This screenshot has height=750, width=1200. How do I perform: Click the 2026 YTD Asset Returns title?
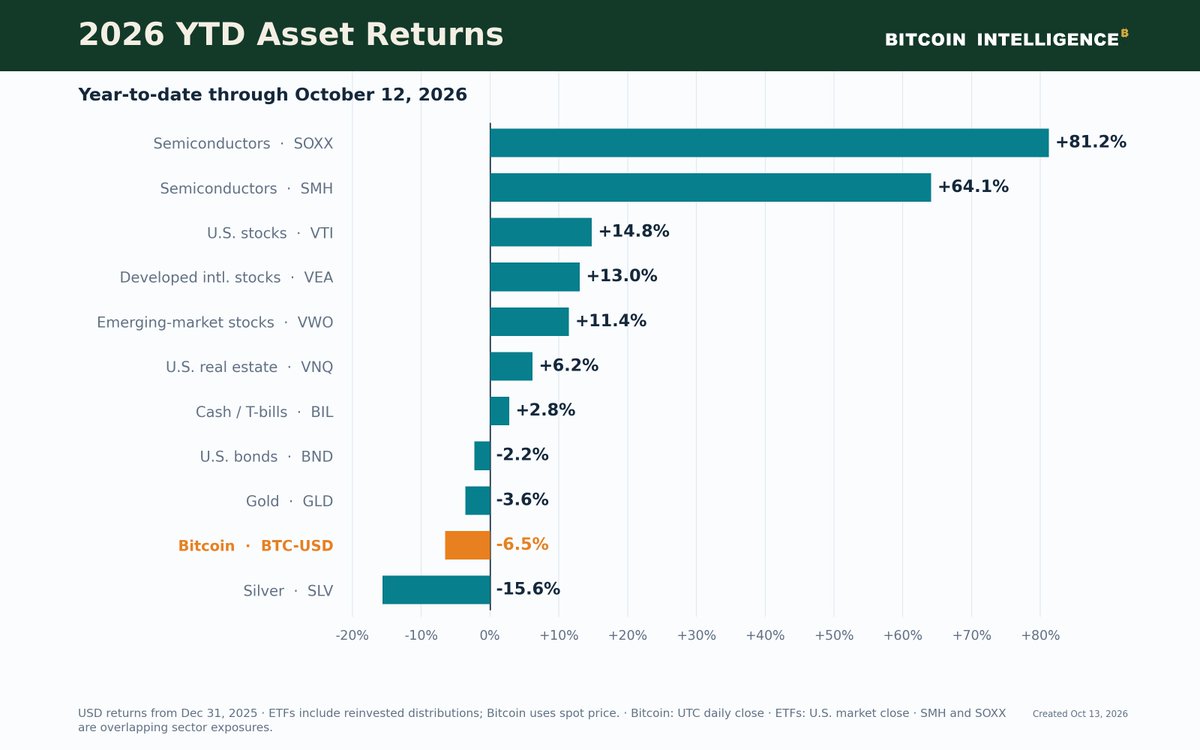(291, 35)
